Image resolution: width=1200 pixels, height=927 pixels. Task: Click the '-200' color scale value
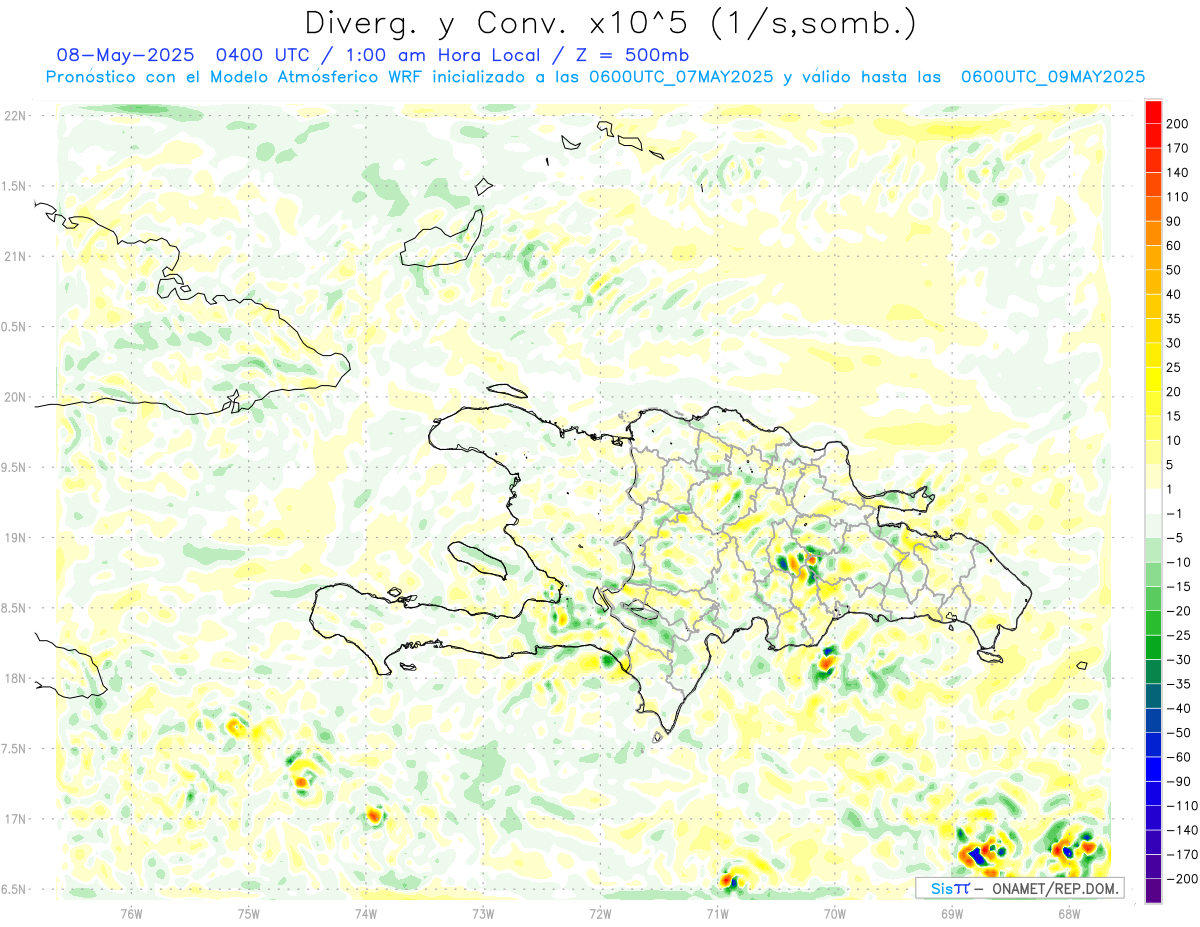[x=1184, y=879]
